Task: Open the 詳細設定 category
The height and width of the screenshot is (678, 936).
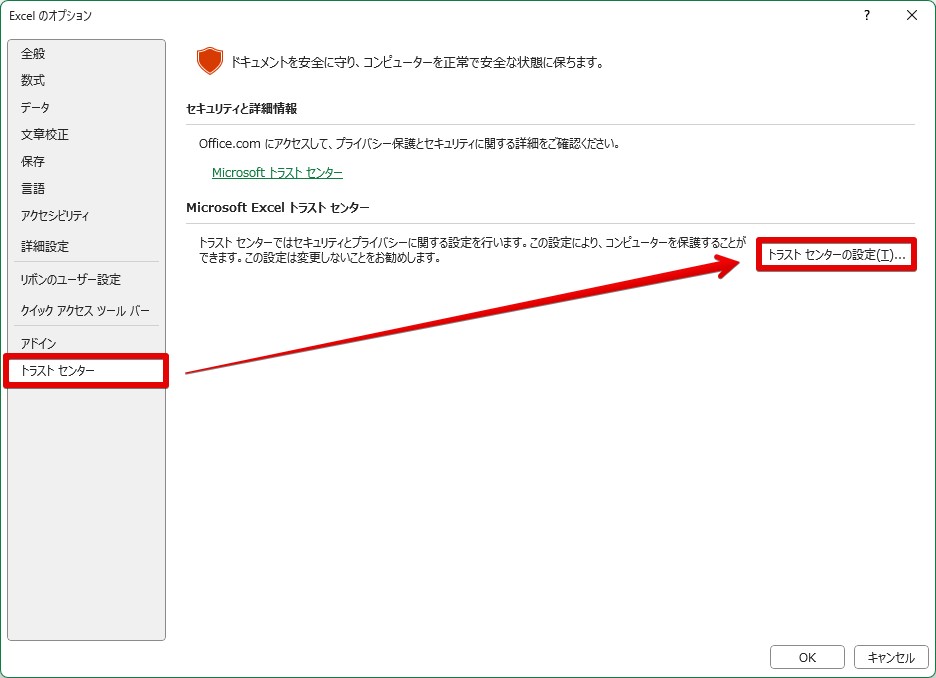Action: pyautogui.click(x=87, y=246)
